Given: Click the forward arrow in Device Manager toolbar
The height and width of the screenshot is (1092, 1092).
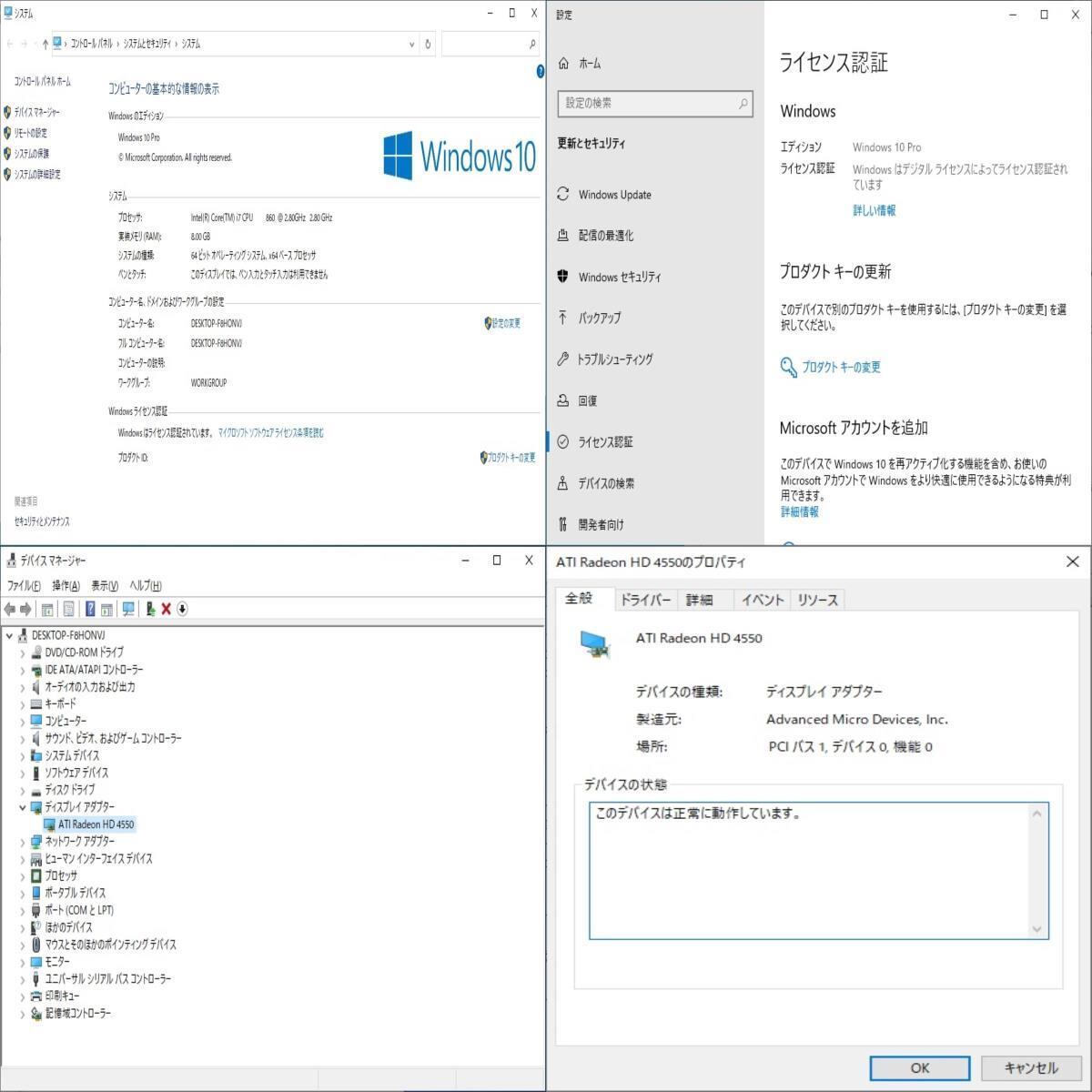Looking at the screenshot, I should click(x=25, y=609).
